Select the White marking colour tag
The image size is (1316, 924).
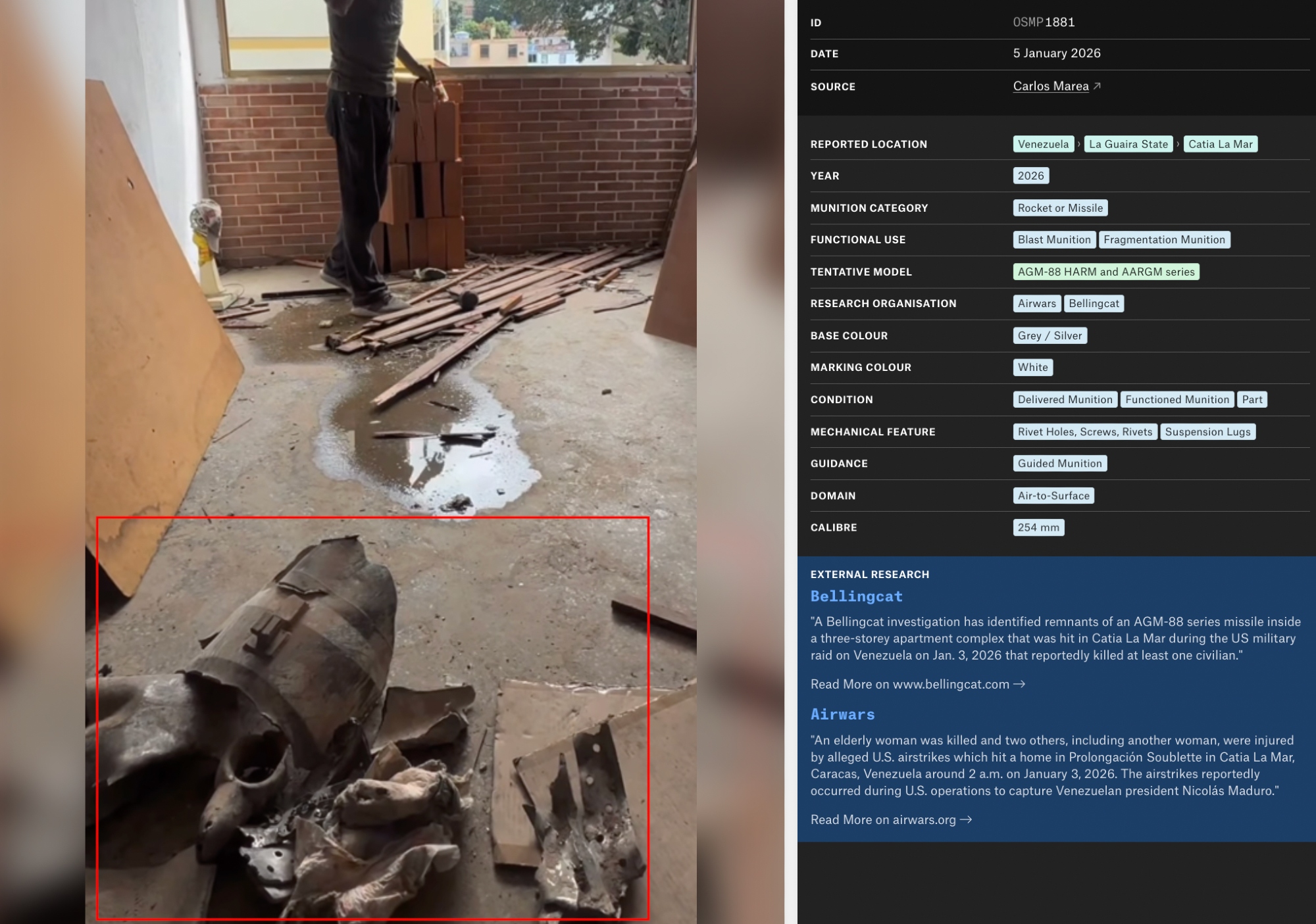pos(1032,367)
